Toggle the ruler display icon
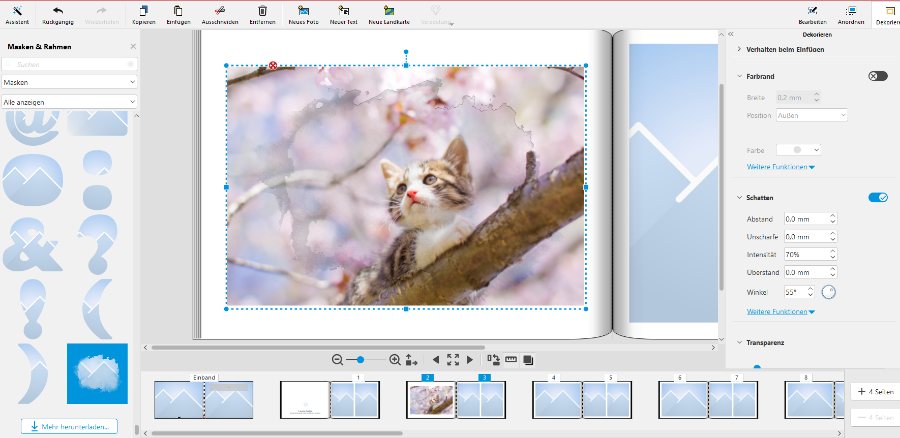900x438 pixels. 510,359
